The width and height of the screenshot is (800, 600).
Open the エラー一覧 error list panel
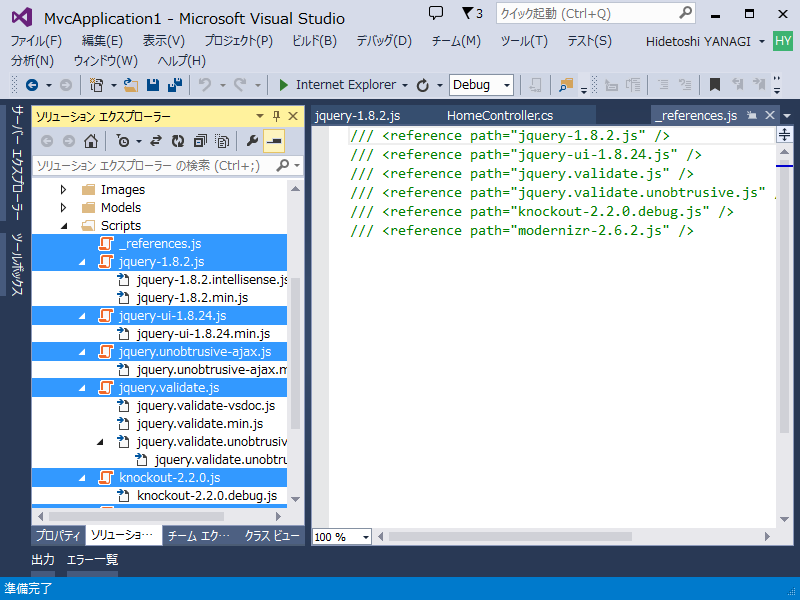[92, 560]
